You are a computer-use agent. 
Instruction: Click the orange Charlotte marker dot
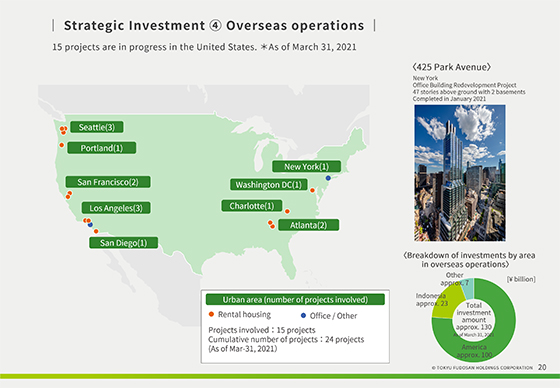click(x=287, y=212)
